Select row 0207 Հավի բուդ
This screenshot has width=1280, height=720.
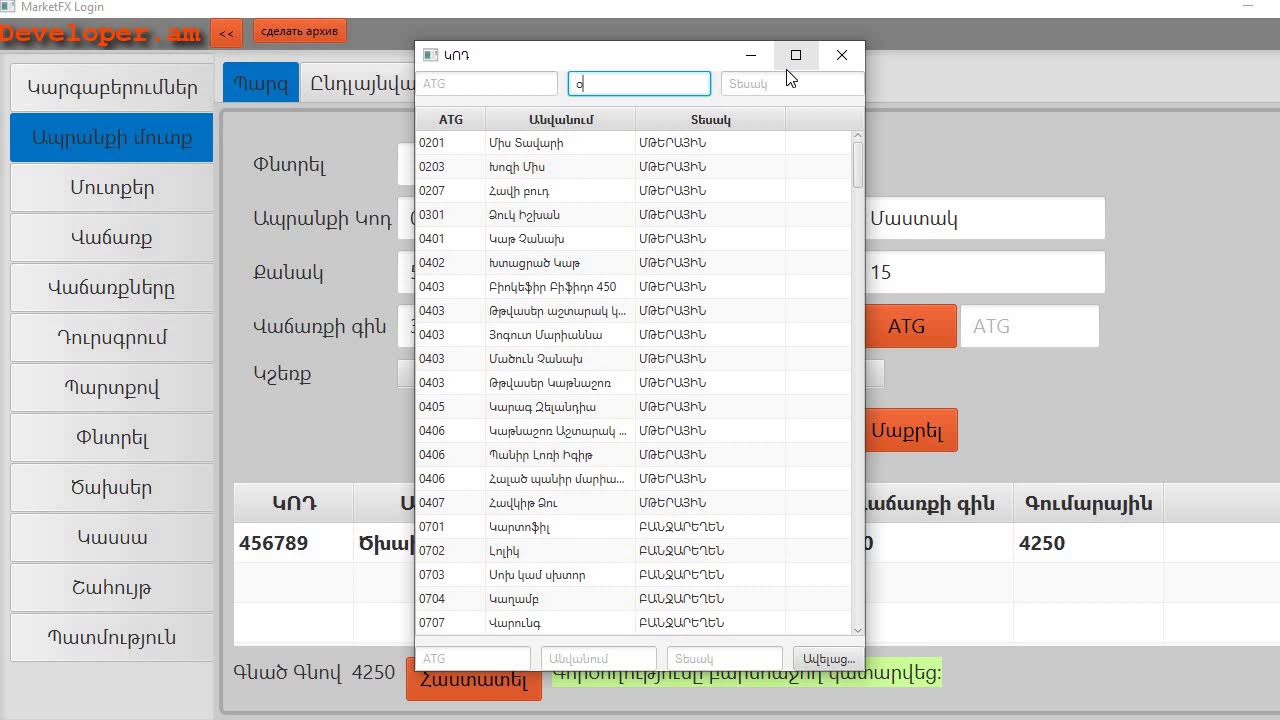click(x=634, y=191)
